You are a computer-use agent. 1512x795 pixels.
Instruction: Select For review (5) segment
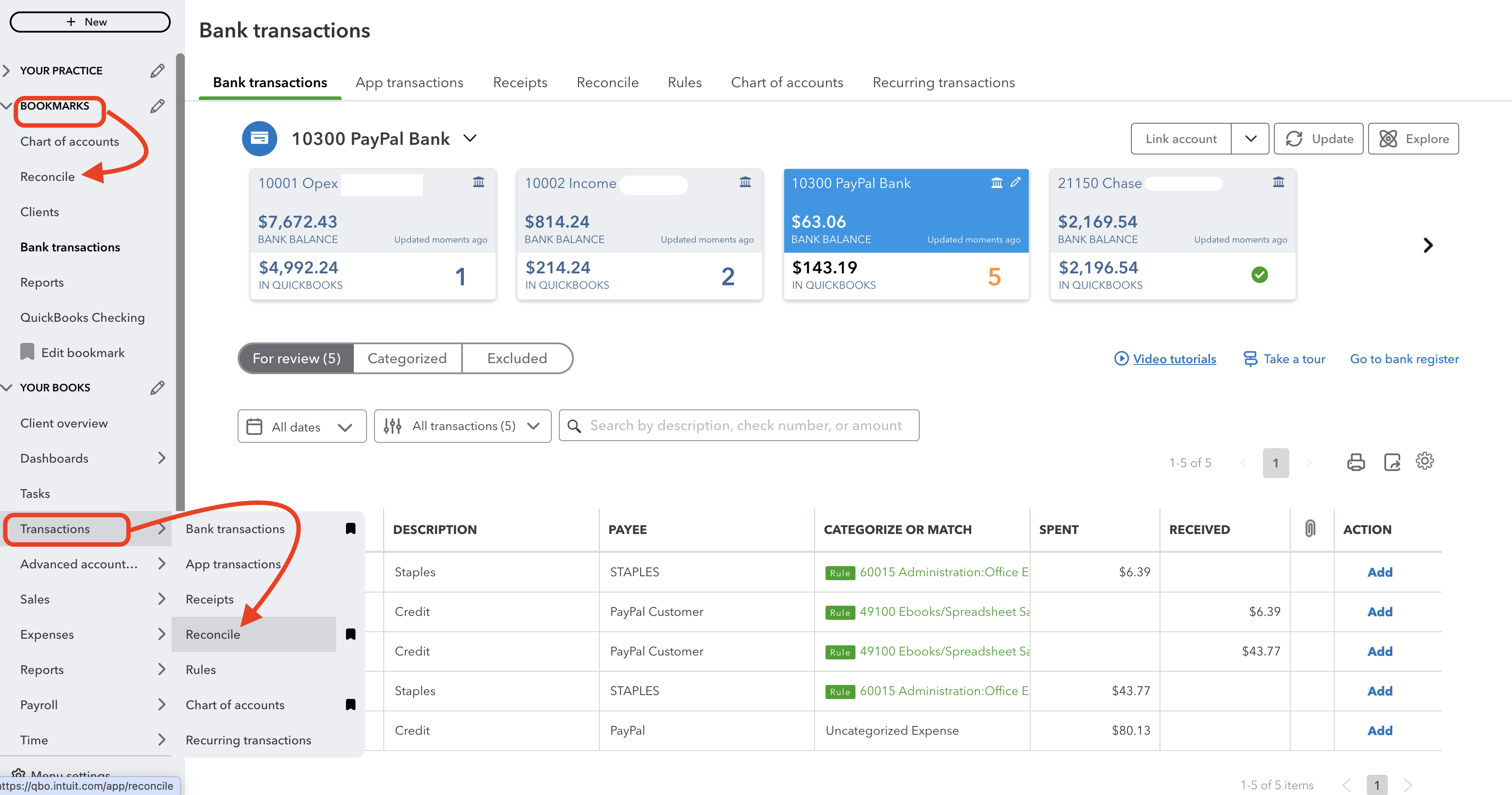point(297,358)
